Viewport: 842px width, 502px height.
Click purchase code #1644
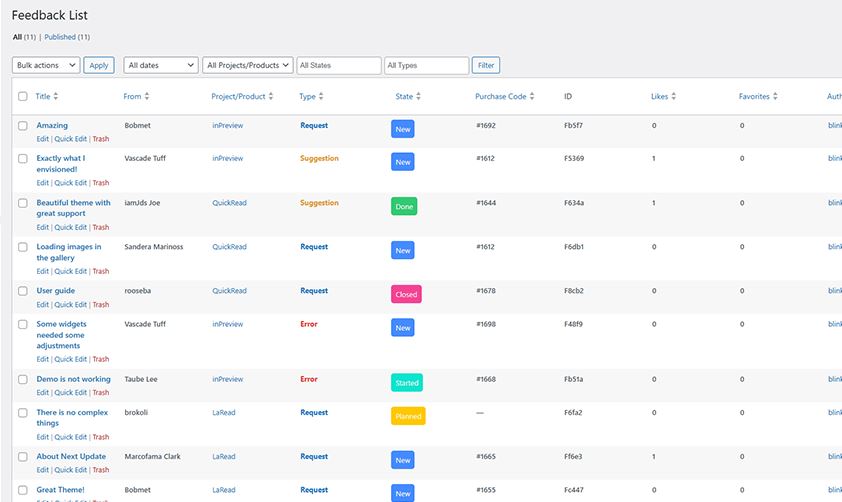tap(486, 203)
